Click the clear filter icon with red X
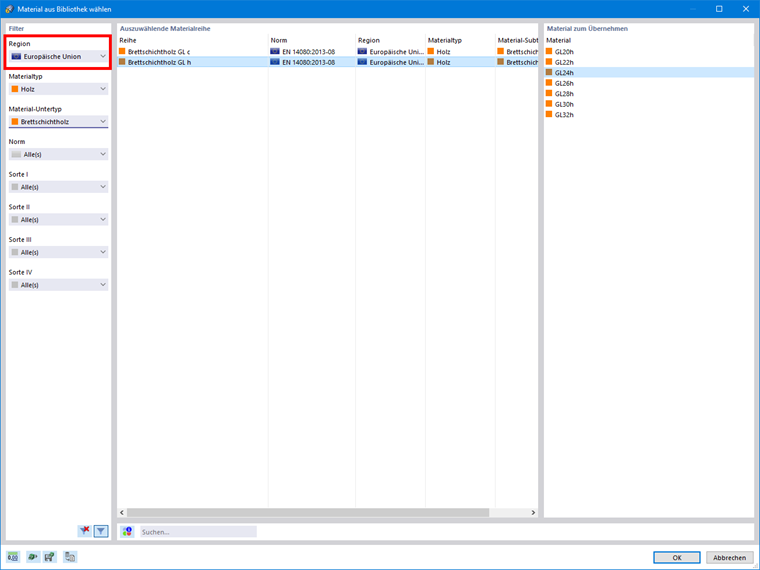Viewport: 760px width, 570px height. click(x=84, y=531)
